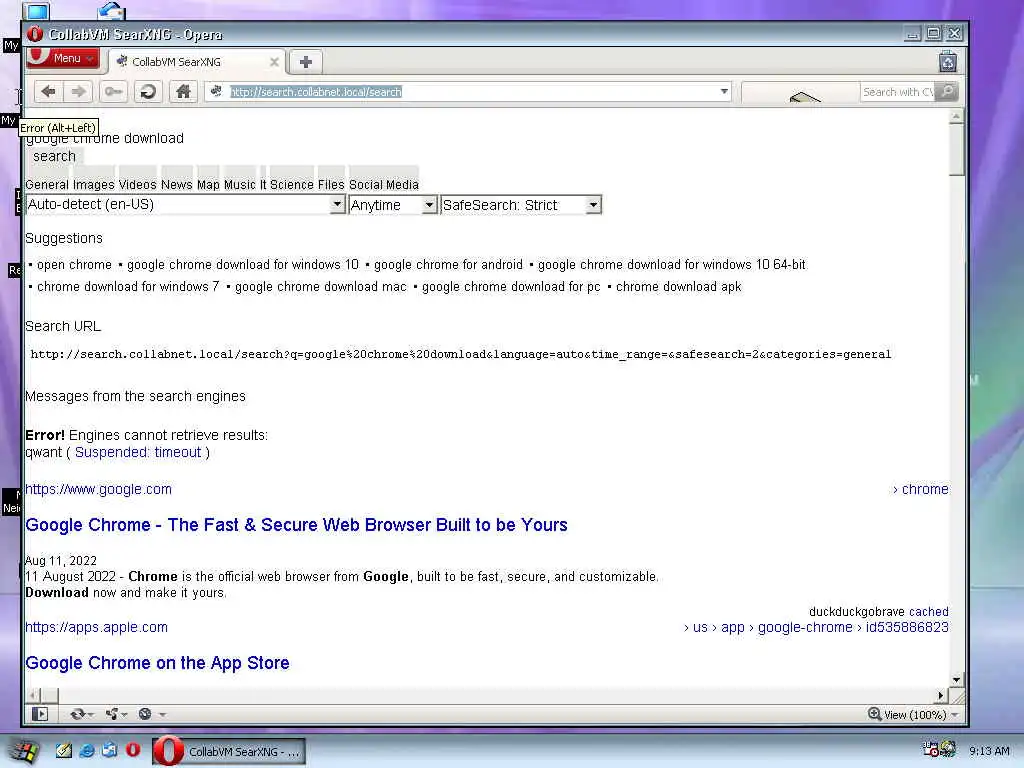1024x768 pixels.
Task: Open the Windows Start button
Action: (24, 752)
